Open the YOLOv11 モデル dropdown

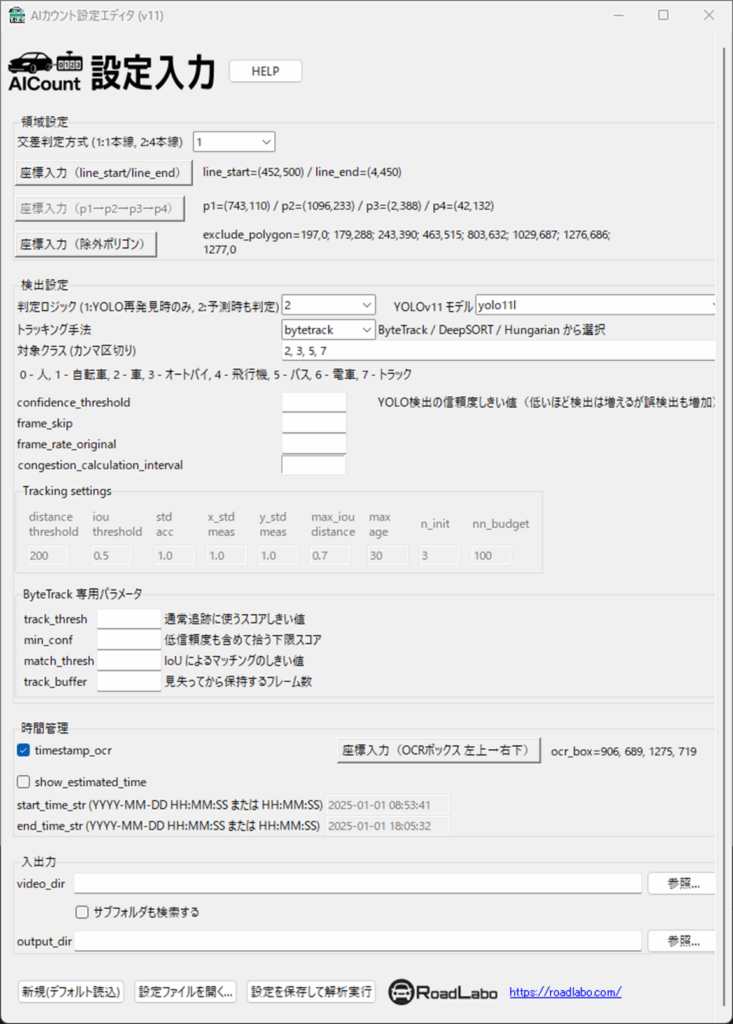click(x=596, y=304)
